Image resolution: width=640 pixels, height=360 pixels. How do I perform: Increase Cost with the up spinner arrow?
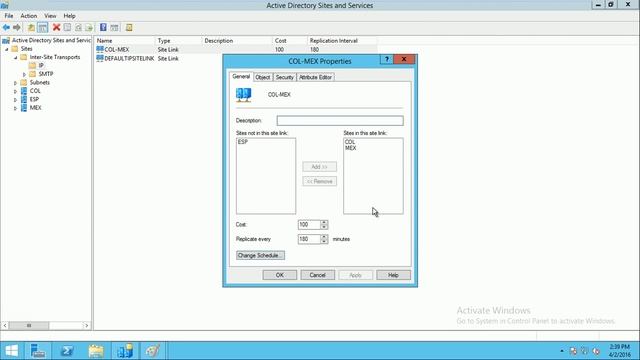(324, 222)
